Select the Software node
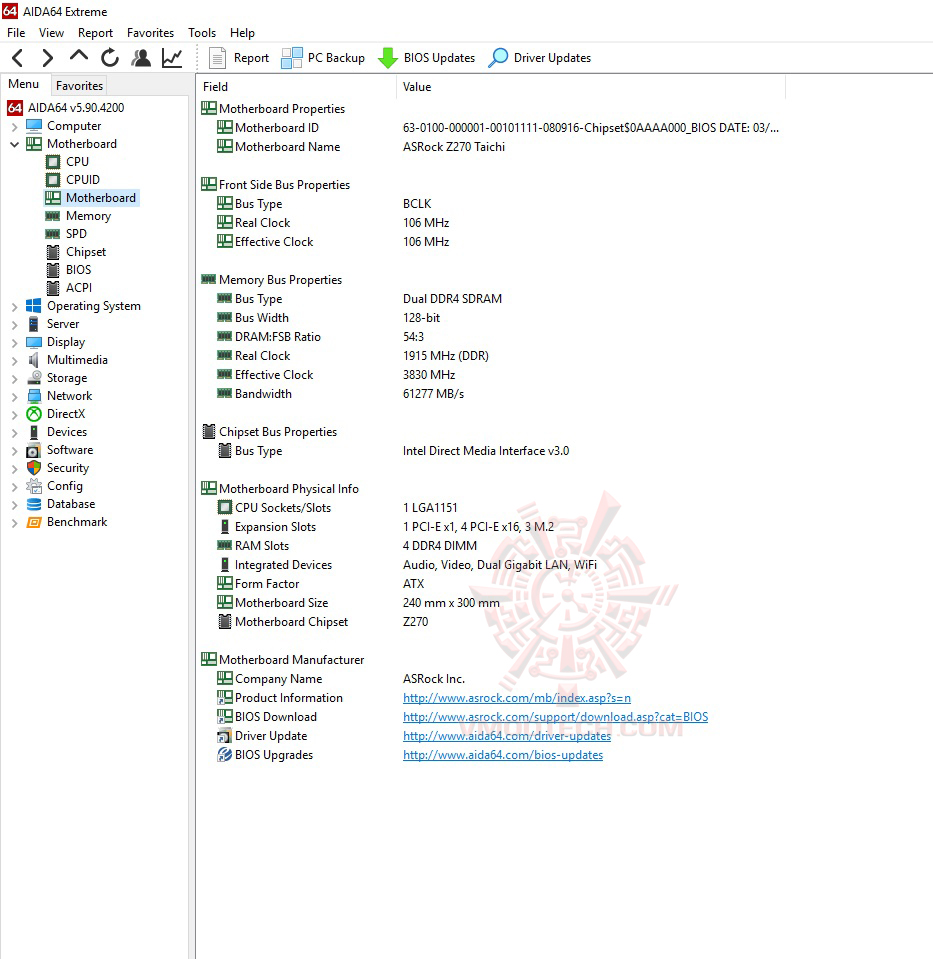This screenshot has width=933, height=959. [60, 450]
